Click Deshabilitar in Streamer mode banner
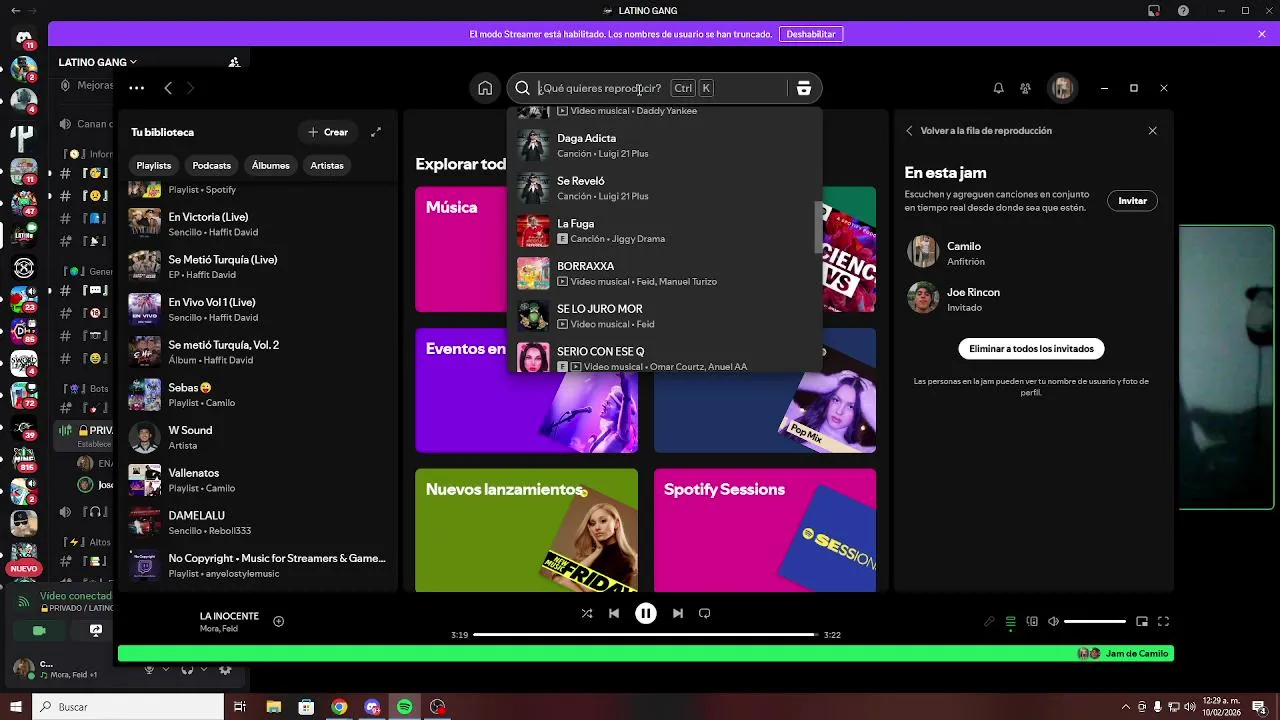Screen dimensions: 1280x720 click(x=811, y=34)
